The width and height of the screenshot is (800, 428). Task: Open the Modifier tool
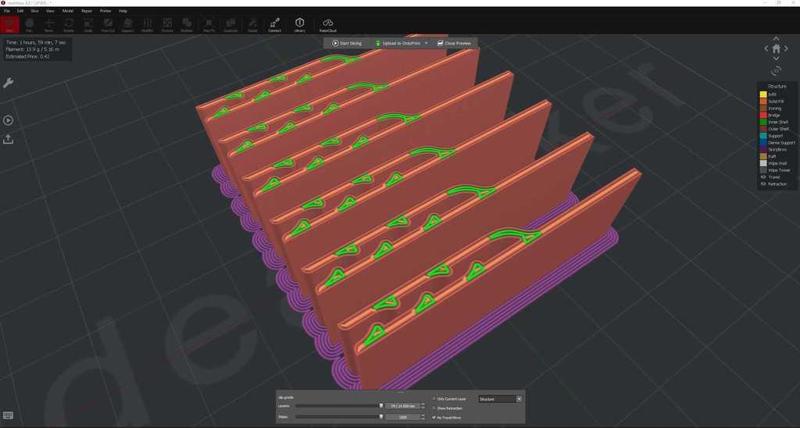coord(147,24)
